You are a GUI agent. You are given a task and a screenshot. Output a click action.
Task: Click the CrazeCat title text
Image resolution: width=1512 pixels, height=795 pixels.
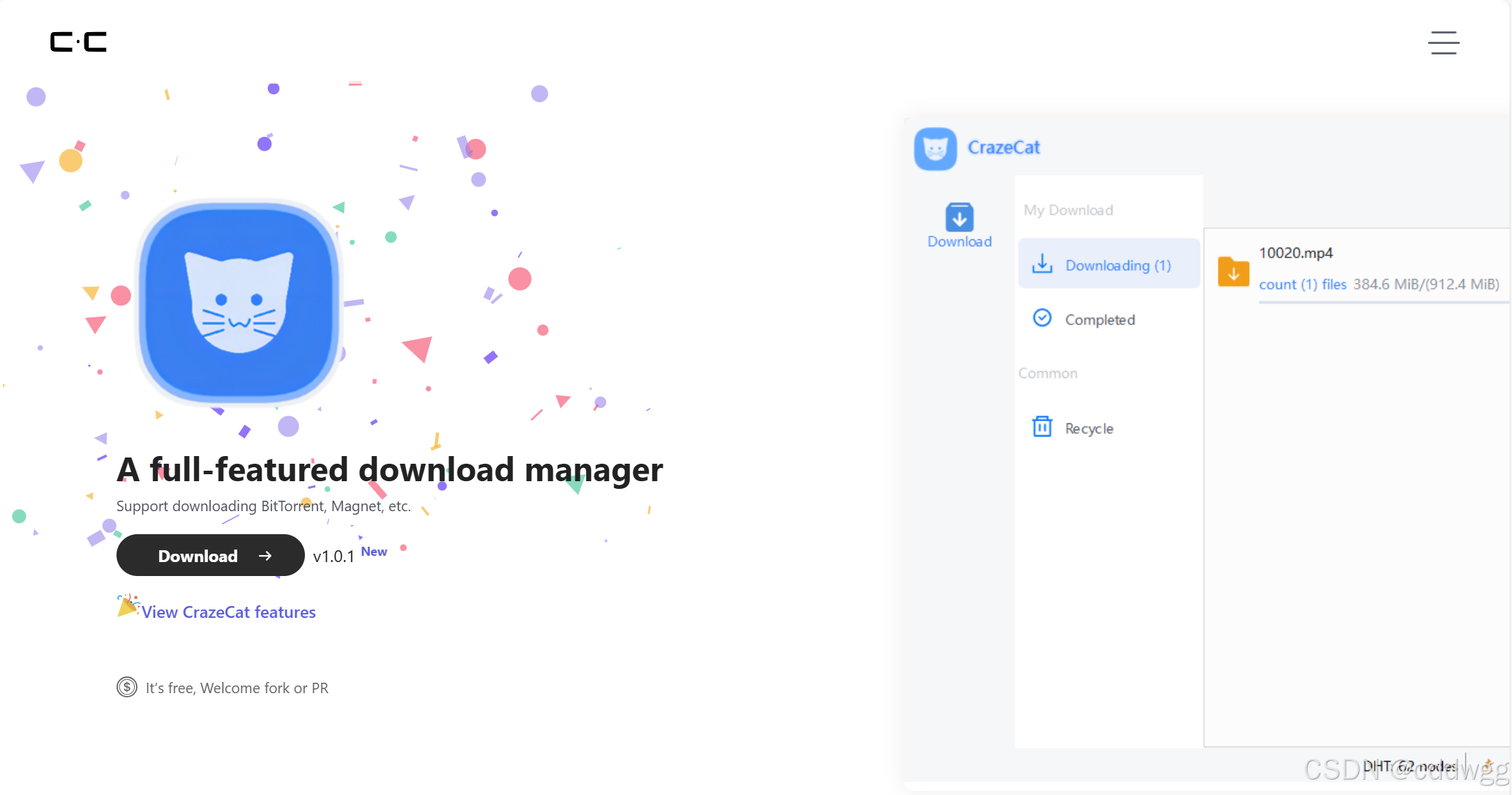point(1003,147)
